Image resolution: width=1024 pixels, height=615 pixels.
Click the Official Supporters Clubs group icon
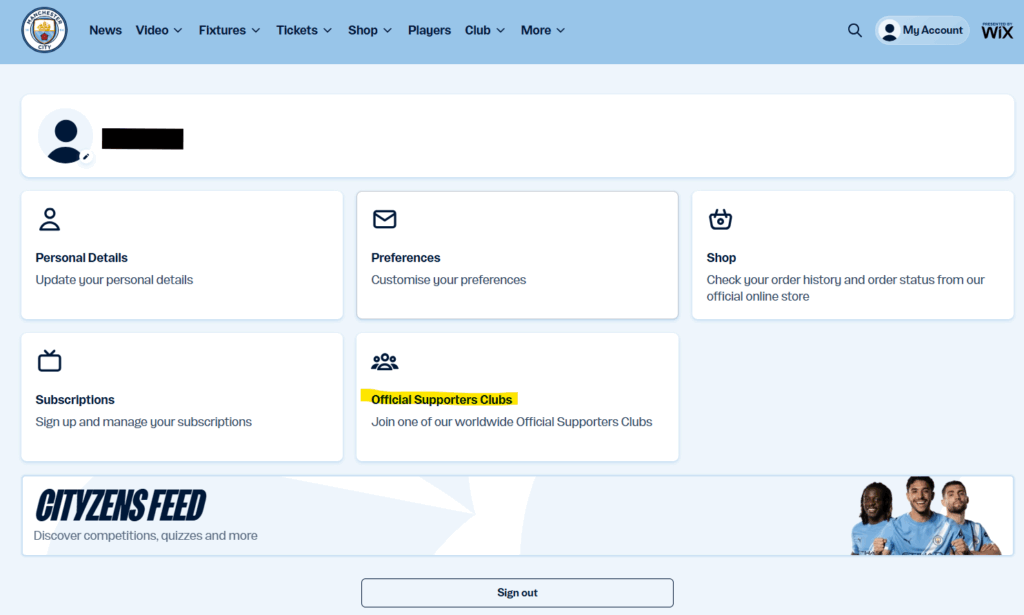point(384,361)
